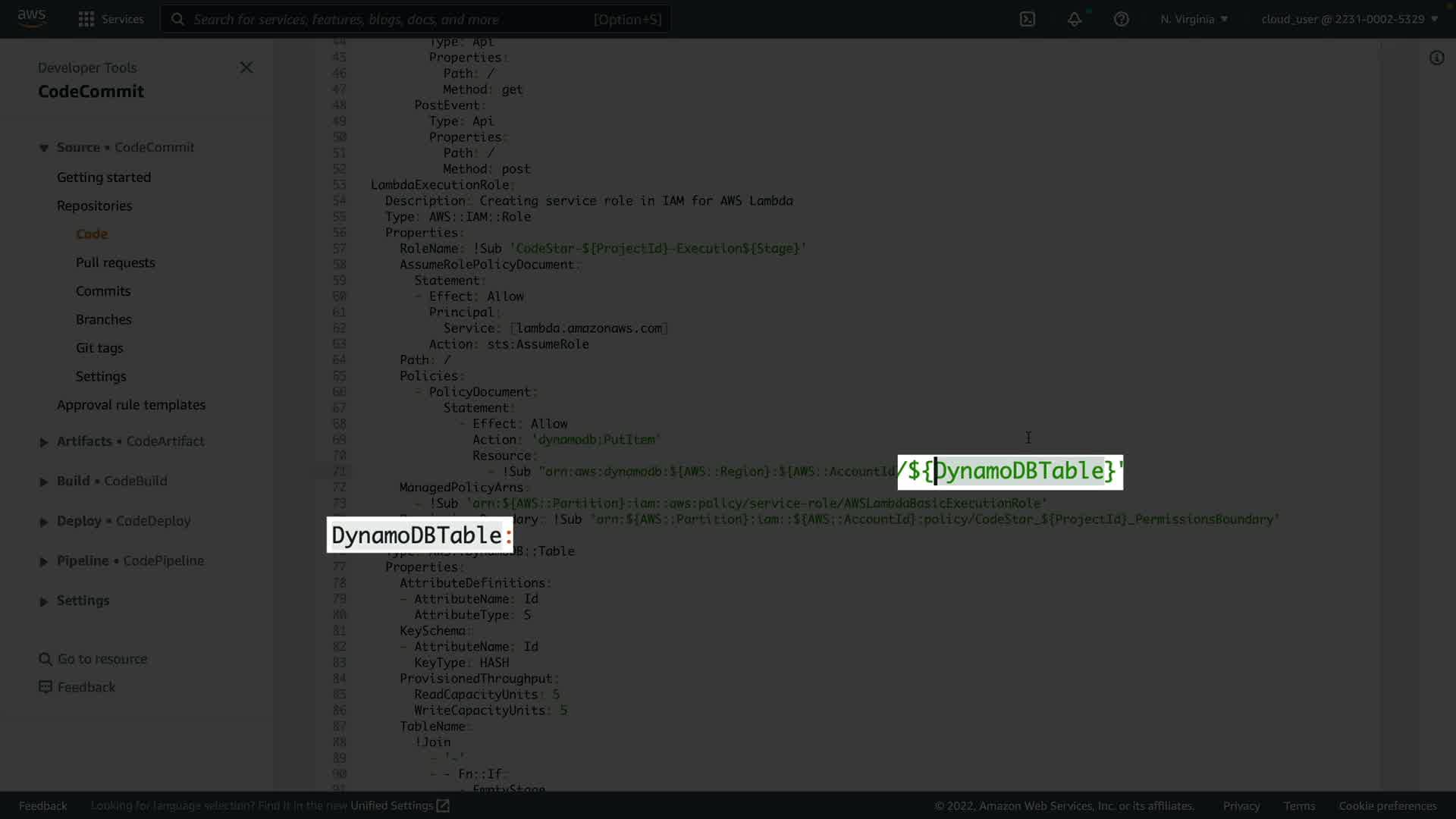Screen dimensions: 1456x819
Task: Click the AWS logo home icon
Action: point(32,17)
